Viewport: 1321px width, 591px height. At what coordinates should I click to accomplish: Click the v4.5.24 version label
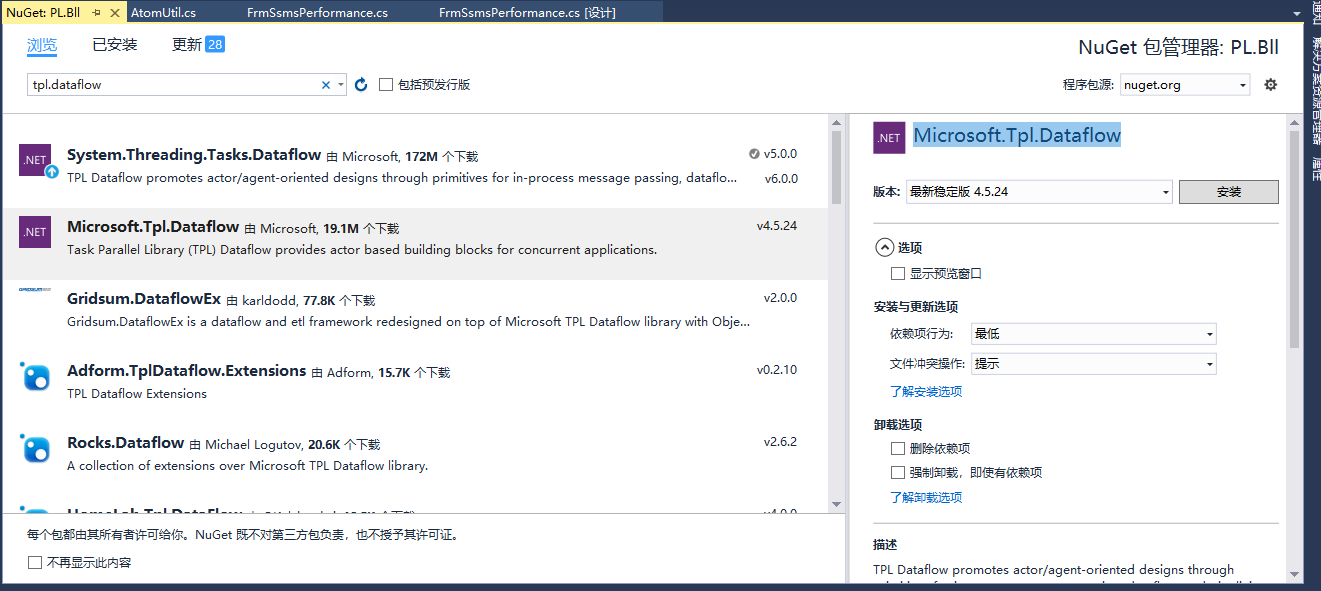tap(777, 226)
